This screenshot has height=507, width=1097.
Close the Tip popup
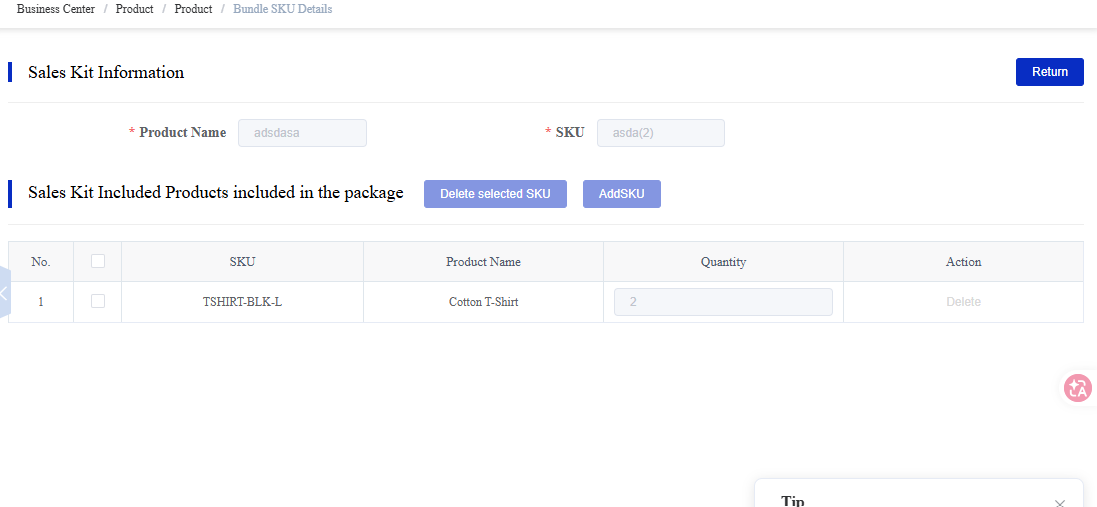[x=1059, y=503]
